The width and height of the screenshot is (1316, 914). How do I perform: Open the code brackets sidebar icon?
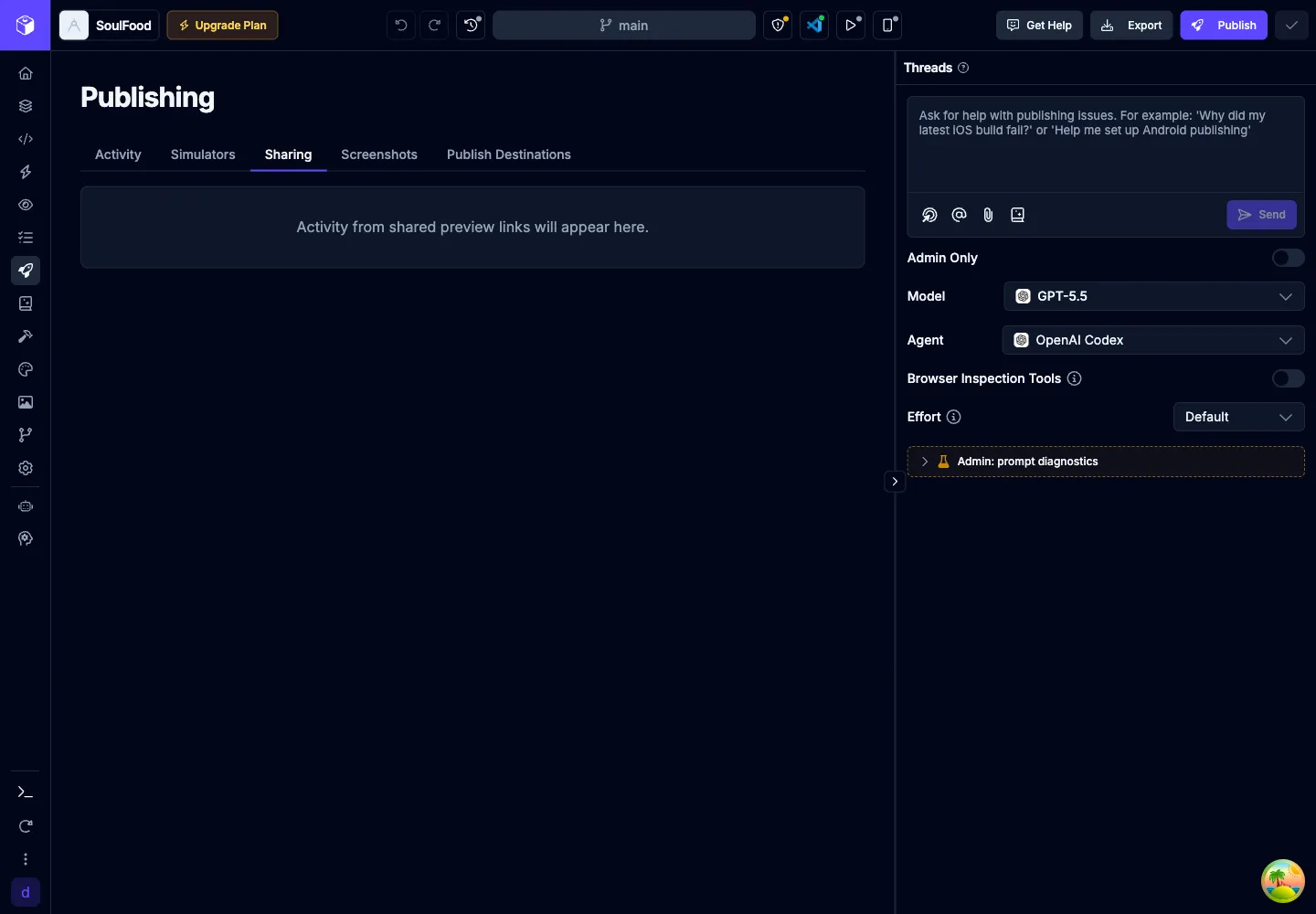26,139
